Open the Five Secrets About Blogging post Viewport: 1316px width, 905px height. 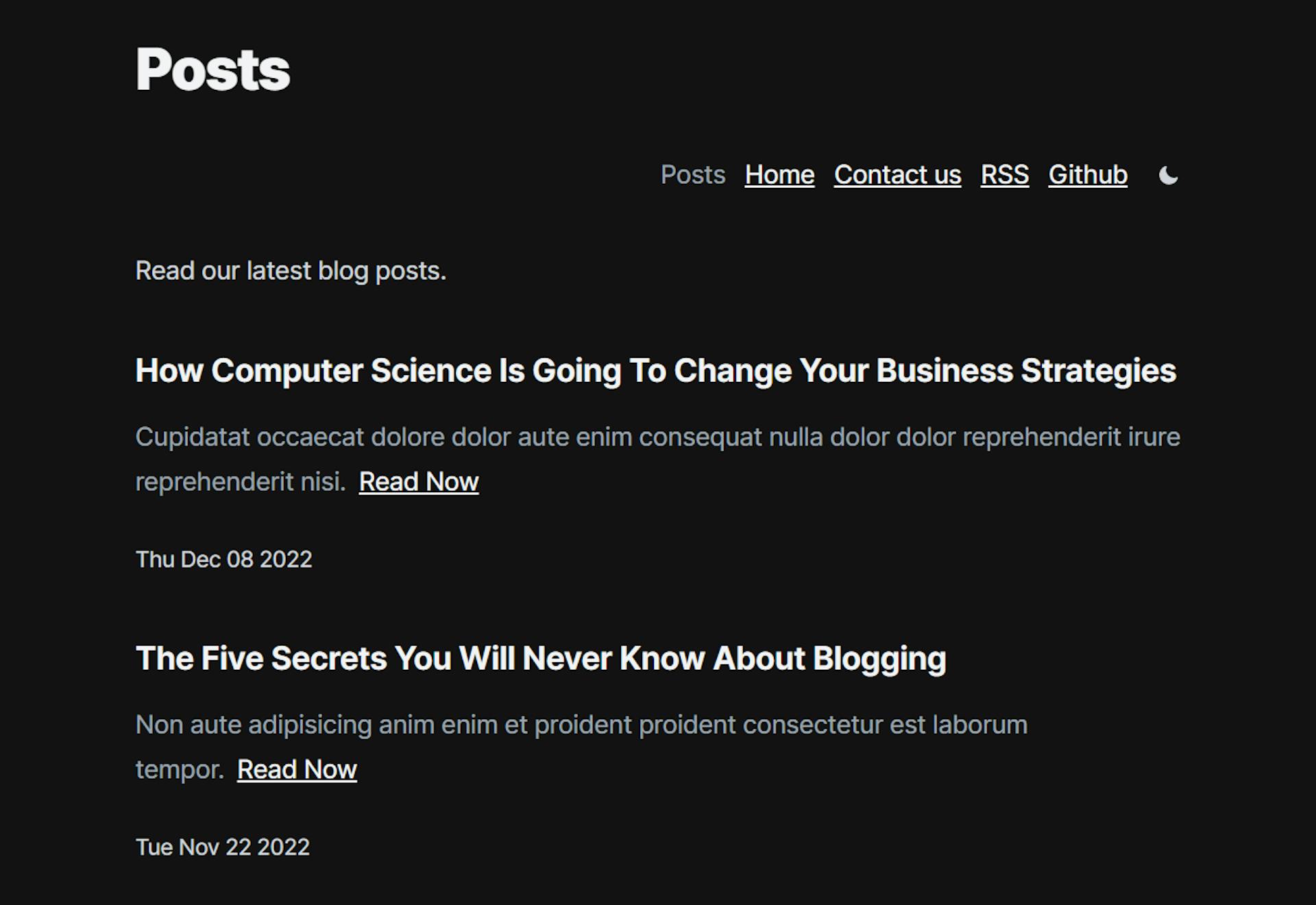point(541,658)
